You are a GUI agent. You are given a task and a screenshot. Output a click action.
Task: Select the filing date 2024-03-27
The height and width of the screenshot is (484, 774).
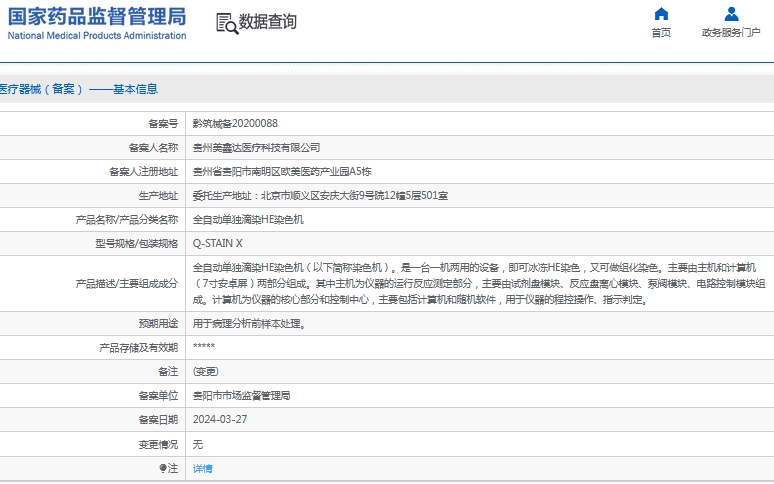click(220, 419)
